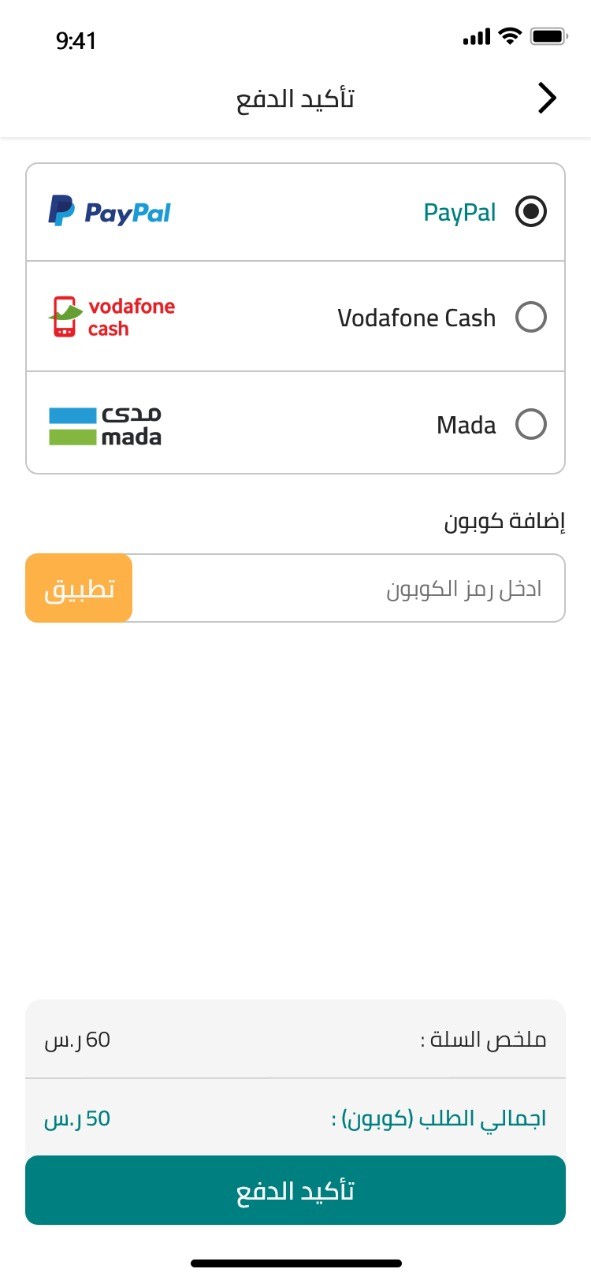Tap the 9:41 clock in status bar

76,40
